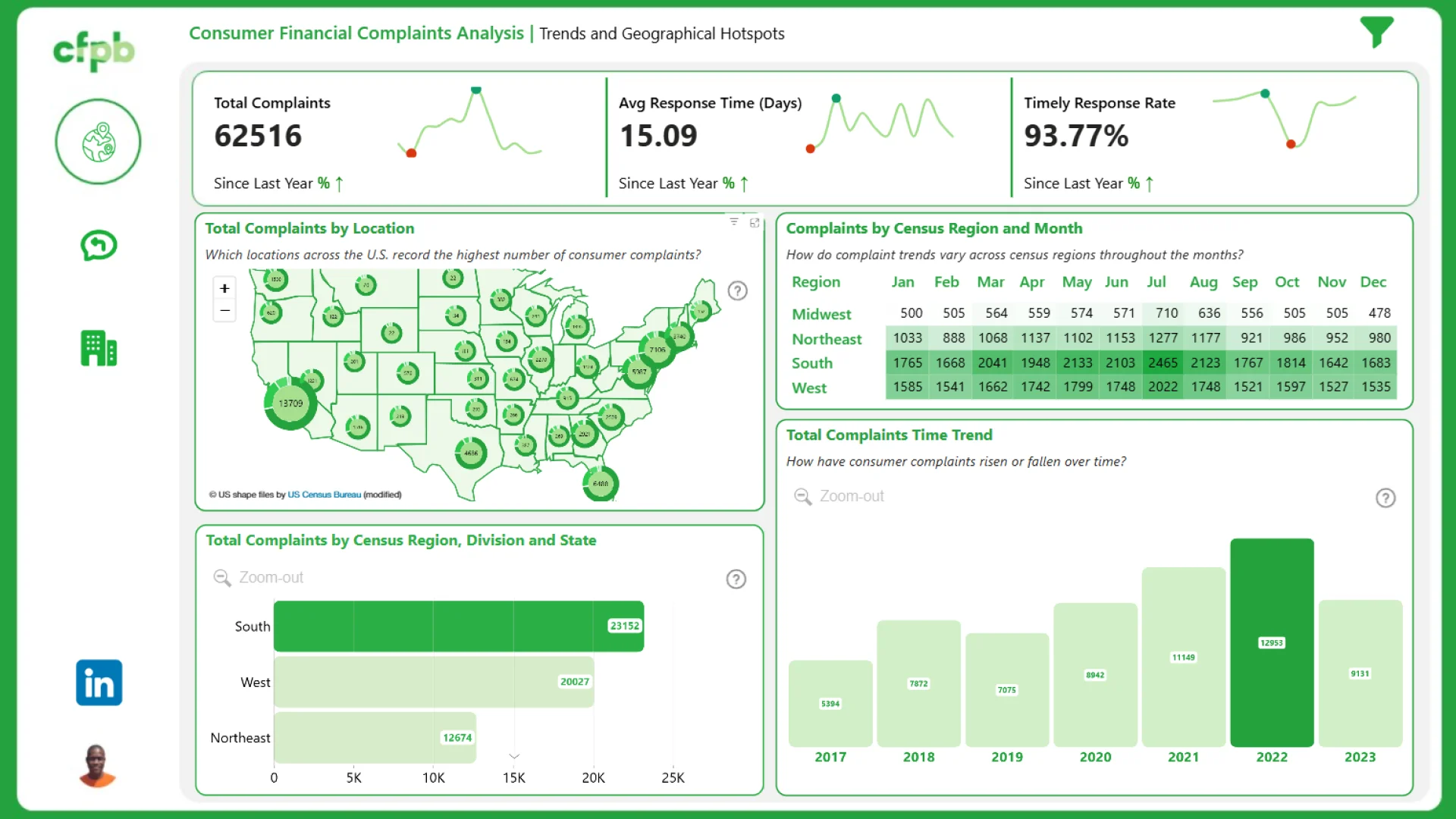
Task: Open the building companies page icon
Action: click(99, 349)
